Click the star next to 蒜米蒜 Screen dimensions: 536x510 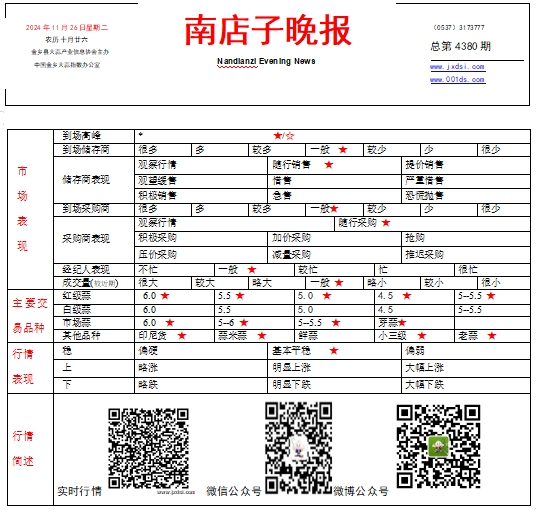tap(262, 336)
